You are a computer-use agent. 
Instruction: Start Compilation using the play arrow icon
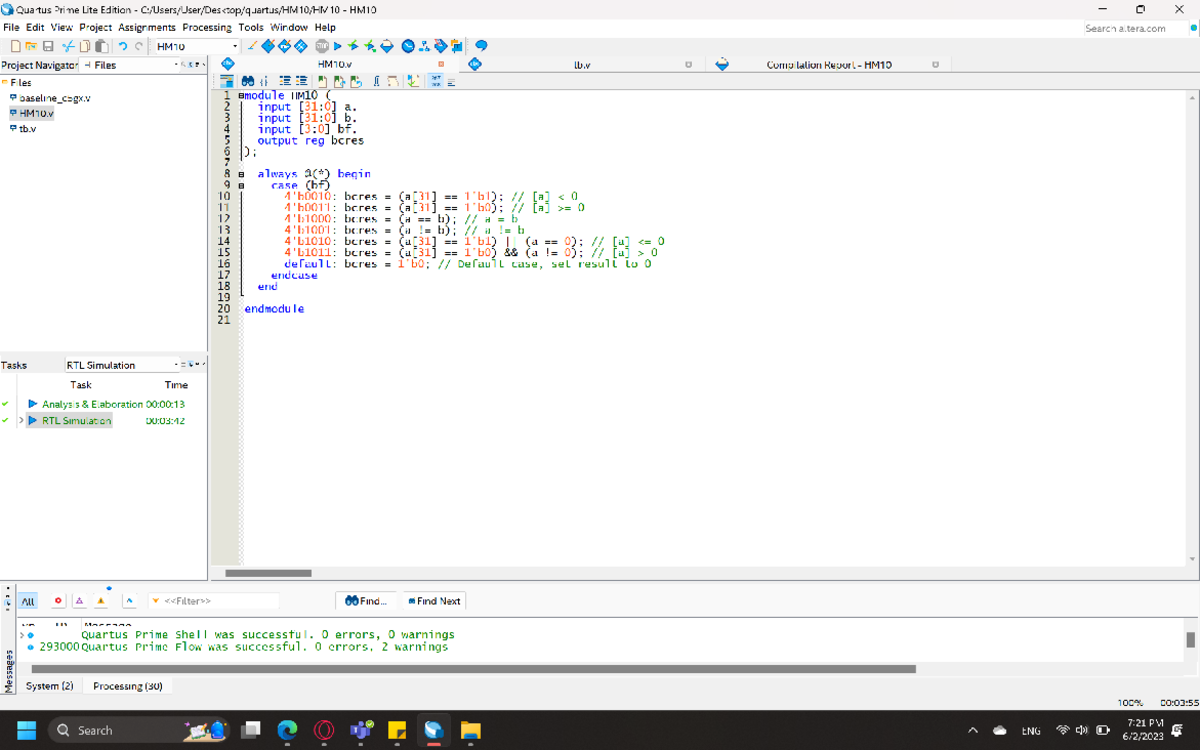337,46
